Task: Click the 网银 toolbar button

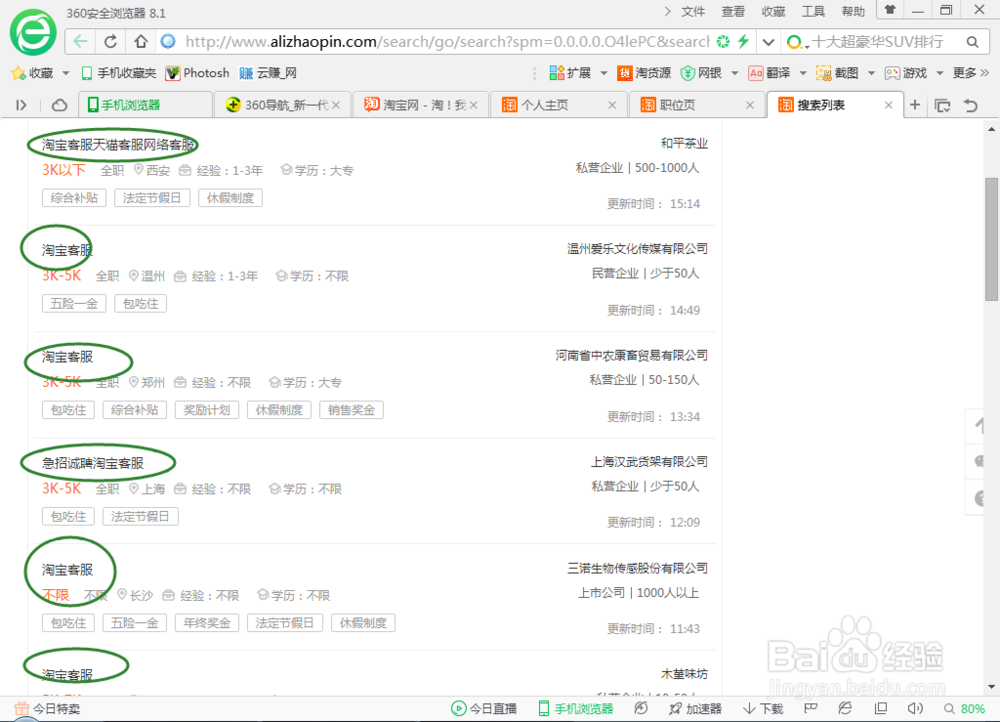Action: click(x=701, y=73)
